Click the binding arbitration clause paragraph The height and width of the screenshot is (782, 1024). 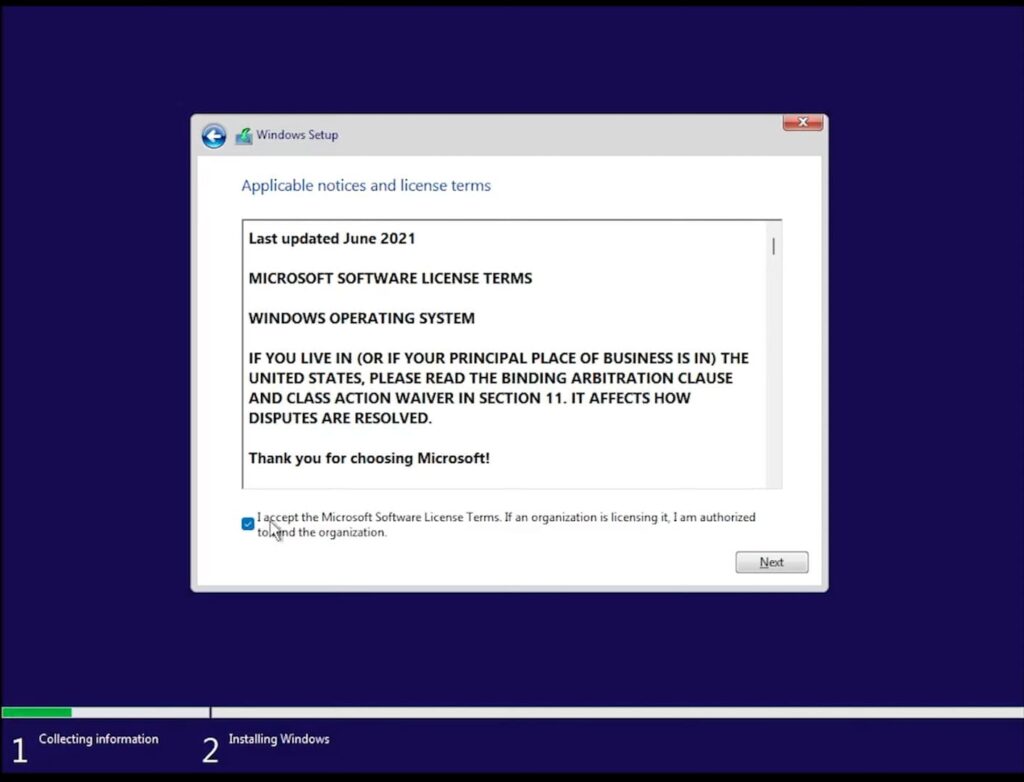(x=497, y=388)
